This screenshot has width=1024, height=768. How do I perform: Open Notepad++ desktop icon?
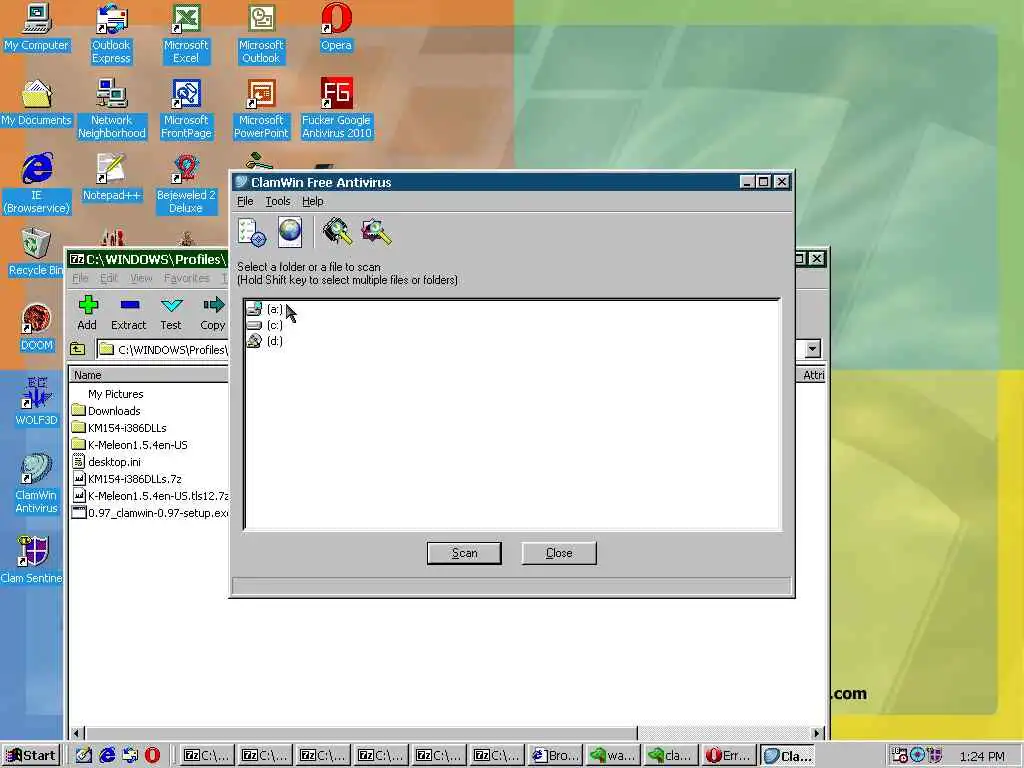tap(111, 178)
